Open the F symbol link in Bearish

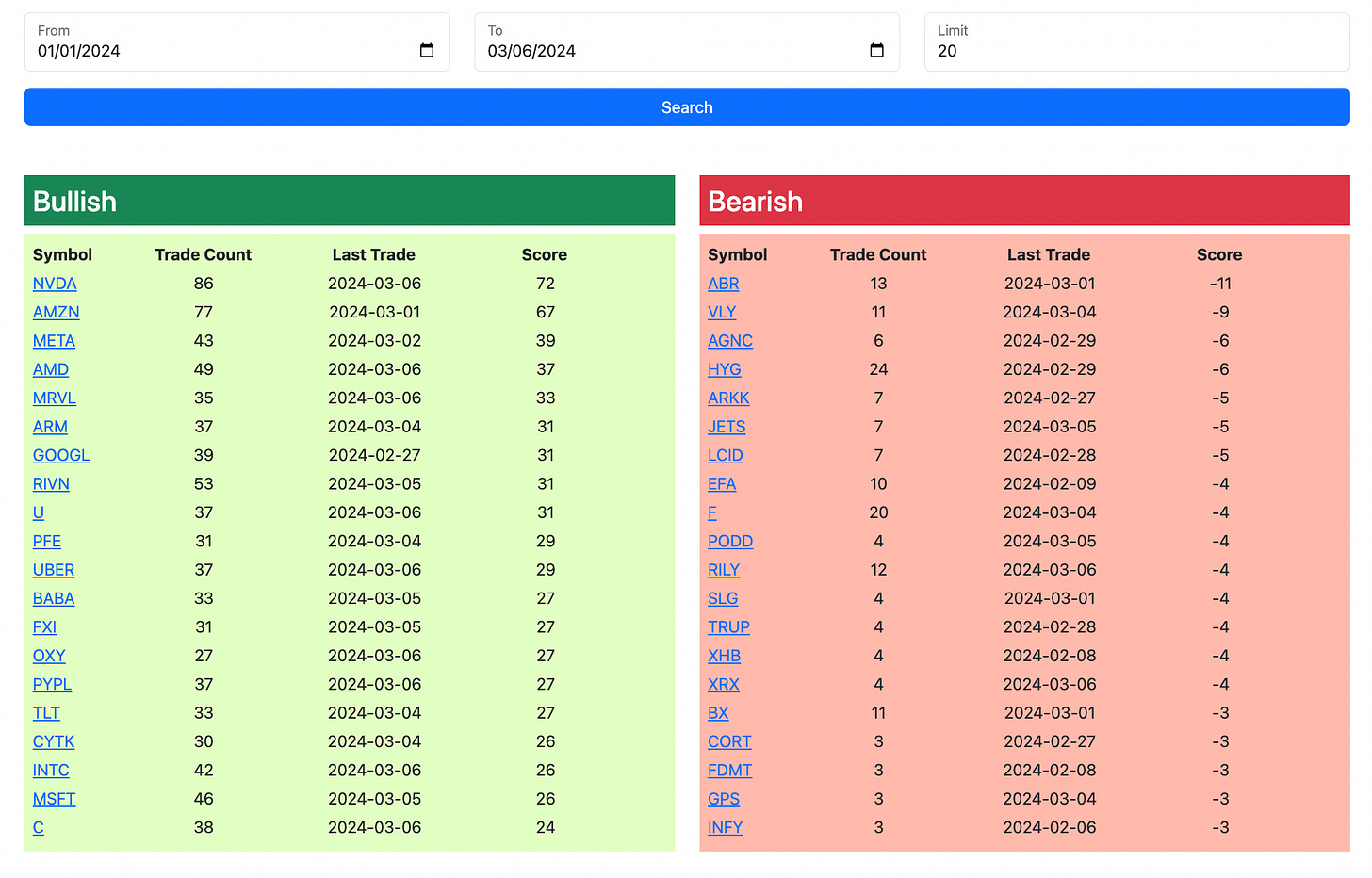pos(712,512)
